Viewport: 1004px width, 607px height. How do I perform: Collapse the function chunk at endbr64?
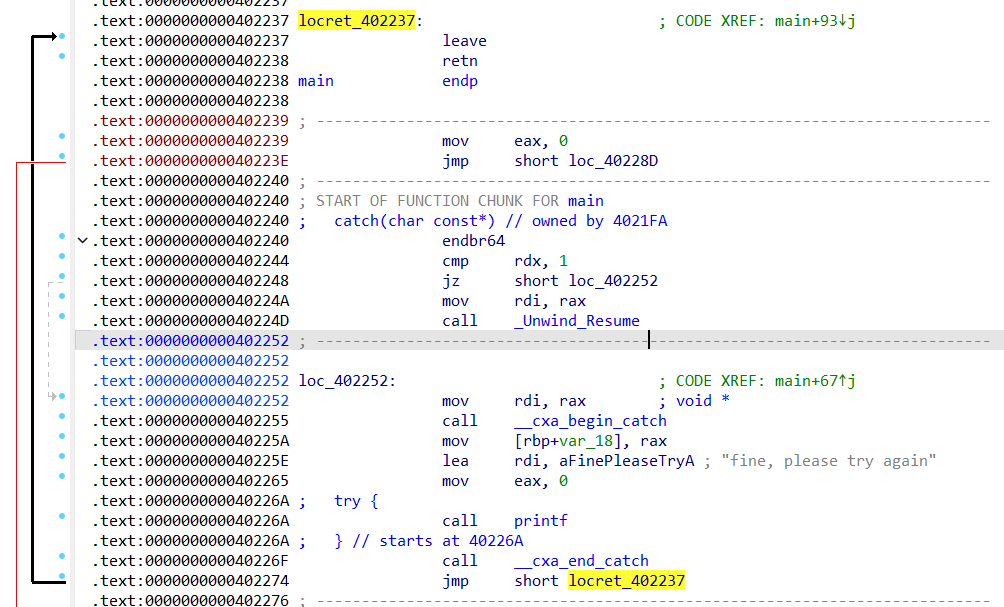tap(82, 241)
